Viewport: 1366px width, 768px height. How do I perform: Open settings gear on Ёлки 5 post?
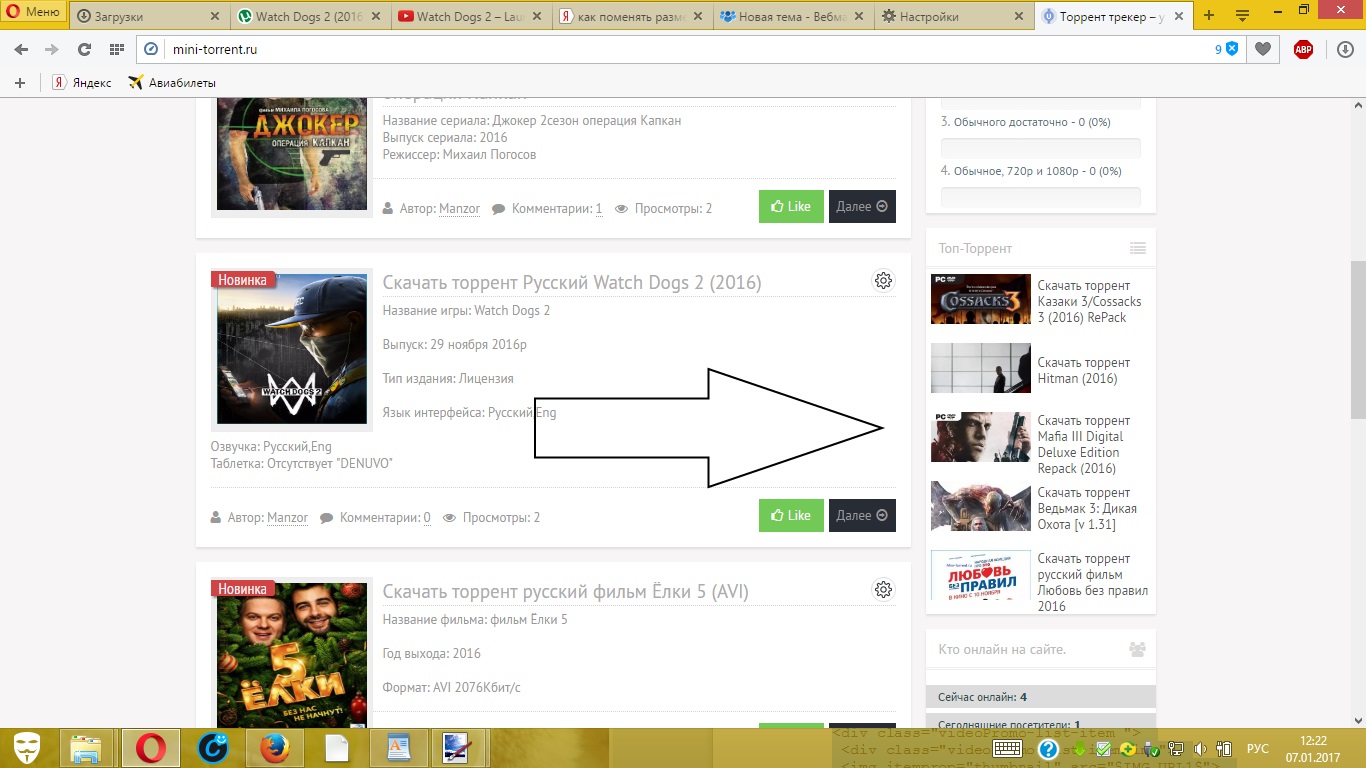[x=883, y=590]
